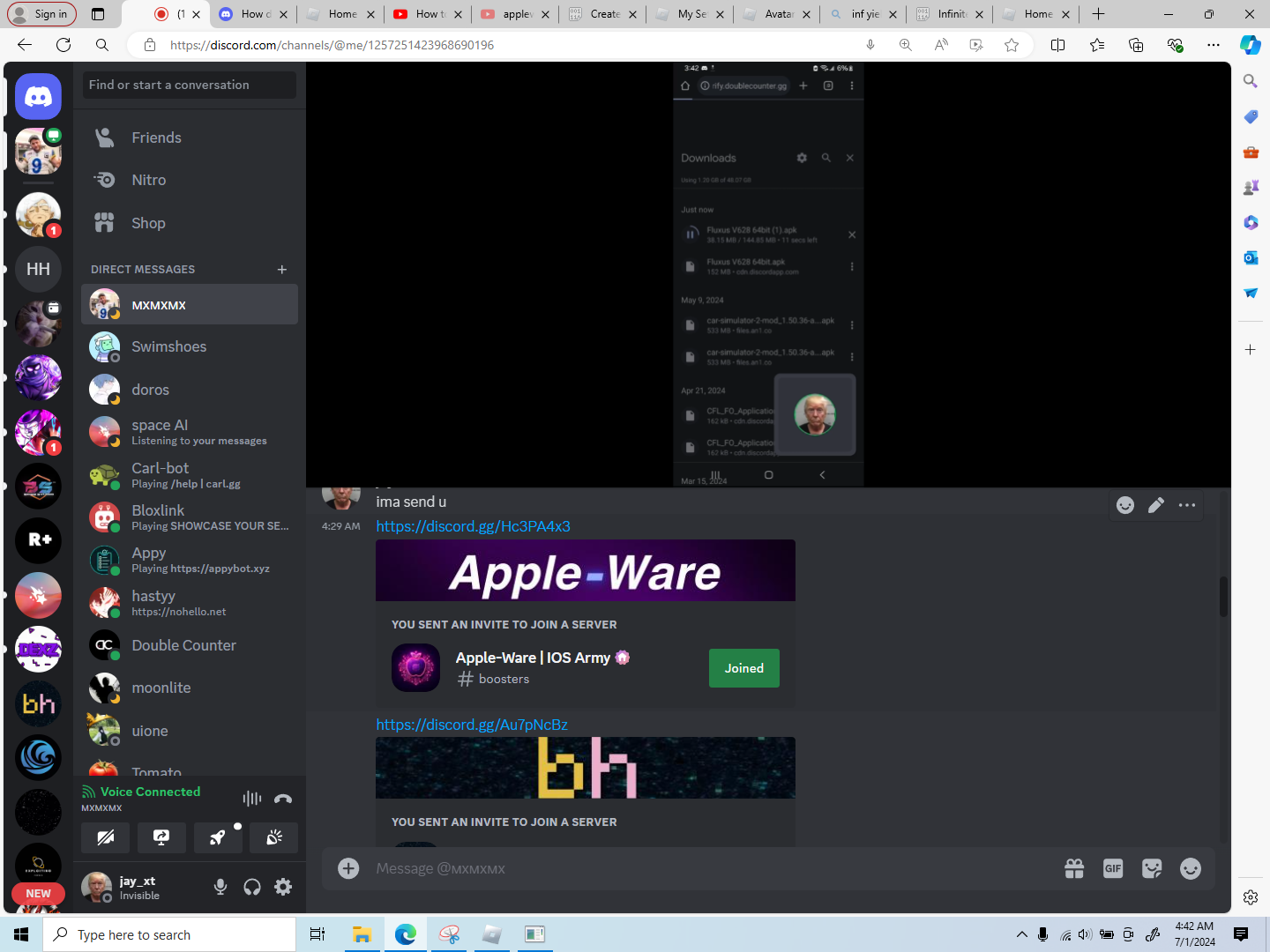Show hidden system tray icons
Image resolution: width=1270 pixels, height=952 pixels.
(1022, 934)
